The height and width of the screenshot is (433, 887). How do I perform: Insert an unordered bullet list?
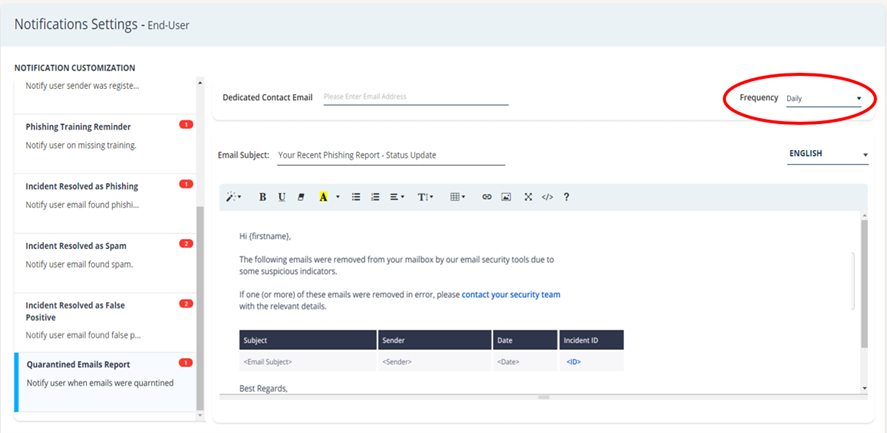click(356, 197)
